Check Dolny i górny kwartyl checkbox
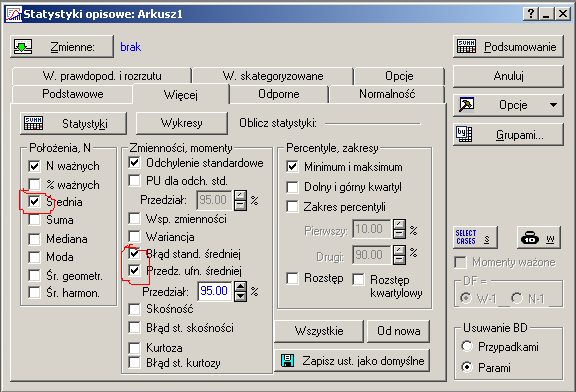The image size is (576, 392). [x=292, y=187]
